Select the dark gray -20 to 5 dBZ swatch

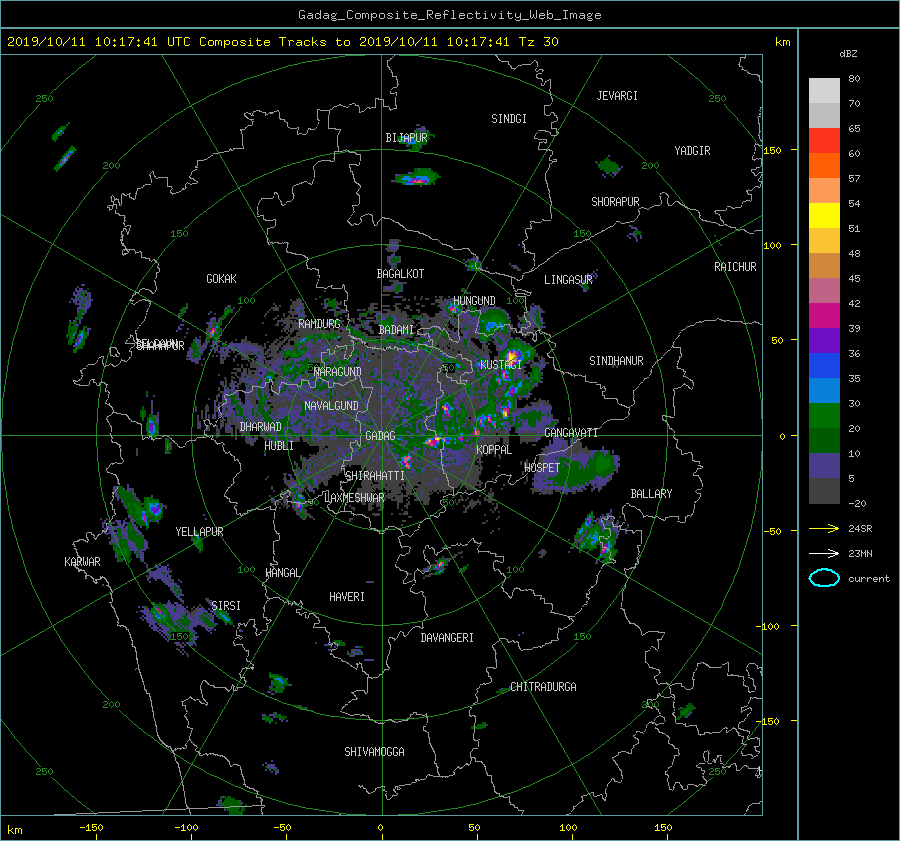coord(824,491)
